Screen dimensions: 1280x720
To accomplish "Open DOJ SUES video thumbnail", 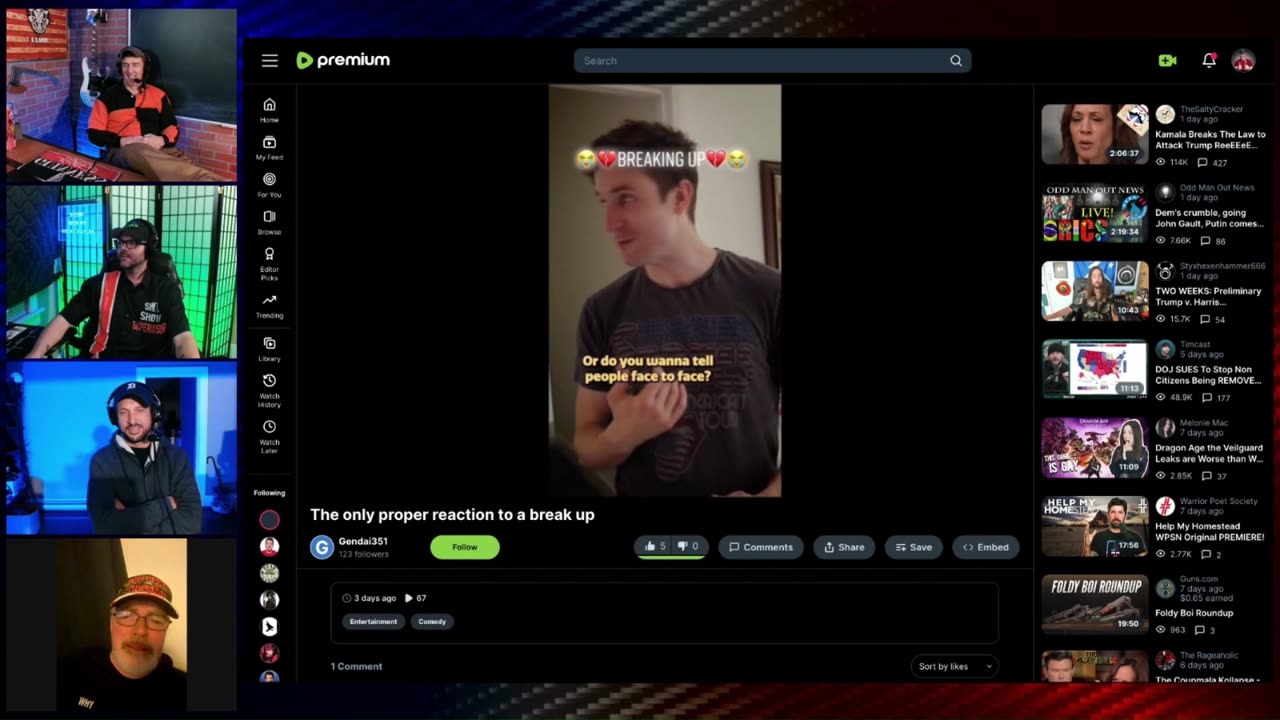I will coord(1095,369).
